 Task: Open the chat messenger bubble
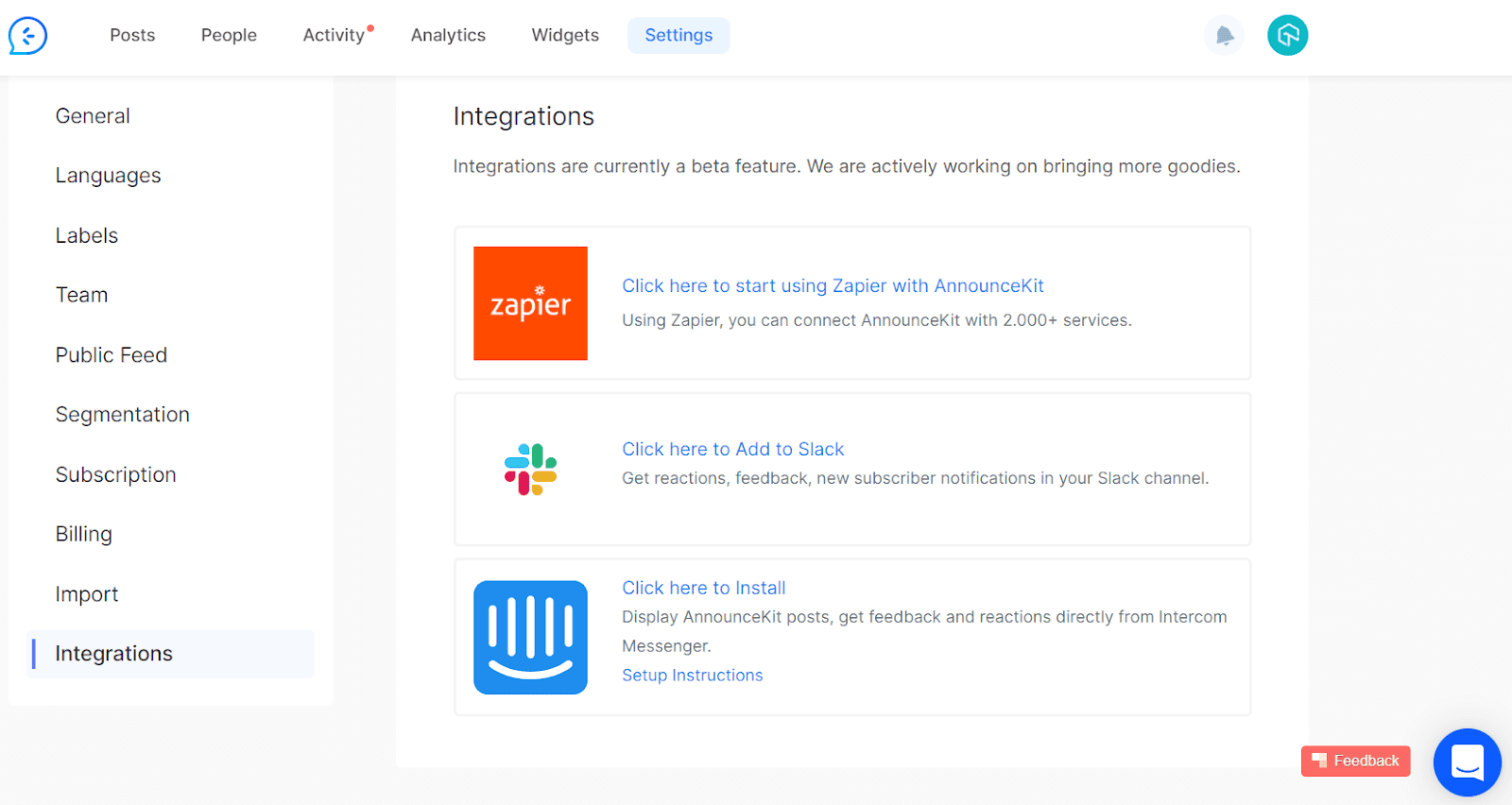[x=1467, y=762]
